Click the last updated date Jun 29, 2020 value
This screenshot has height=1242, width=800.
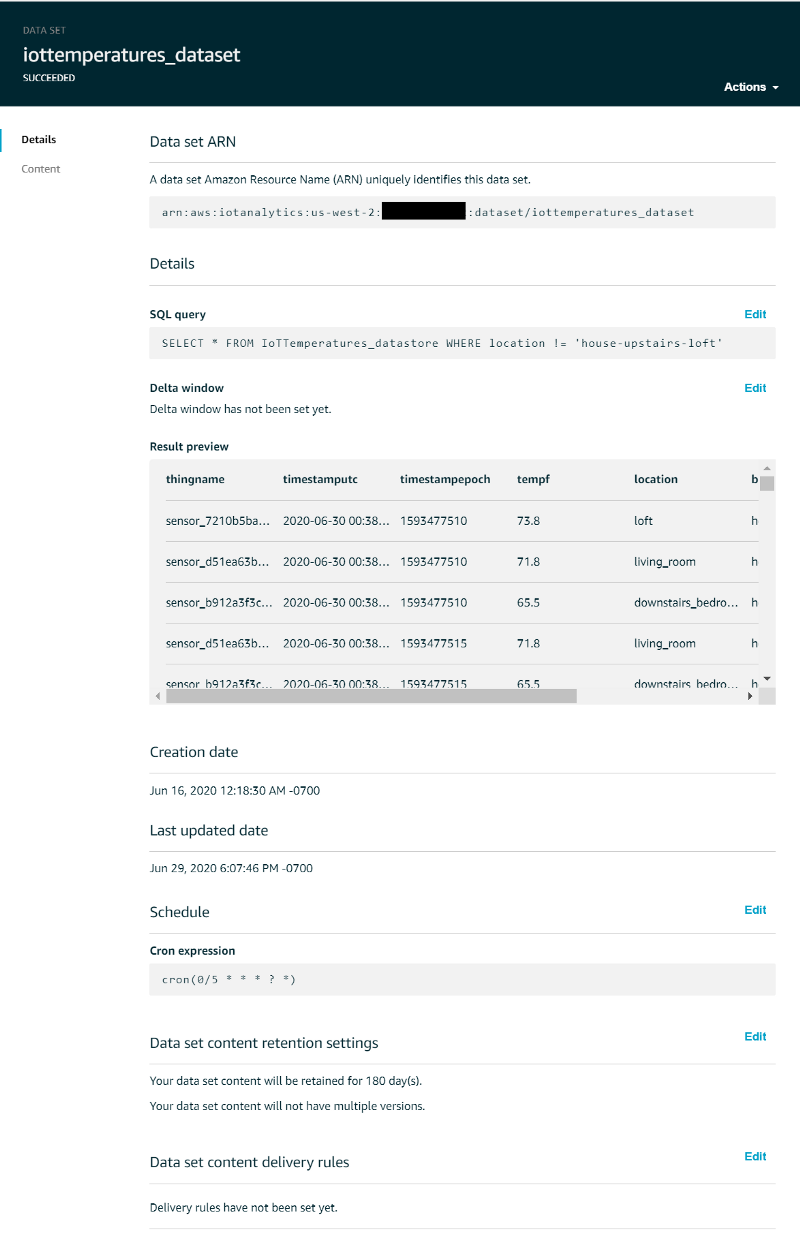click(231, 868)
